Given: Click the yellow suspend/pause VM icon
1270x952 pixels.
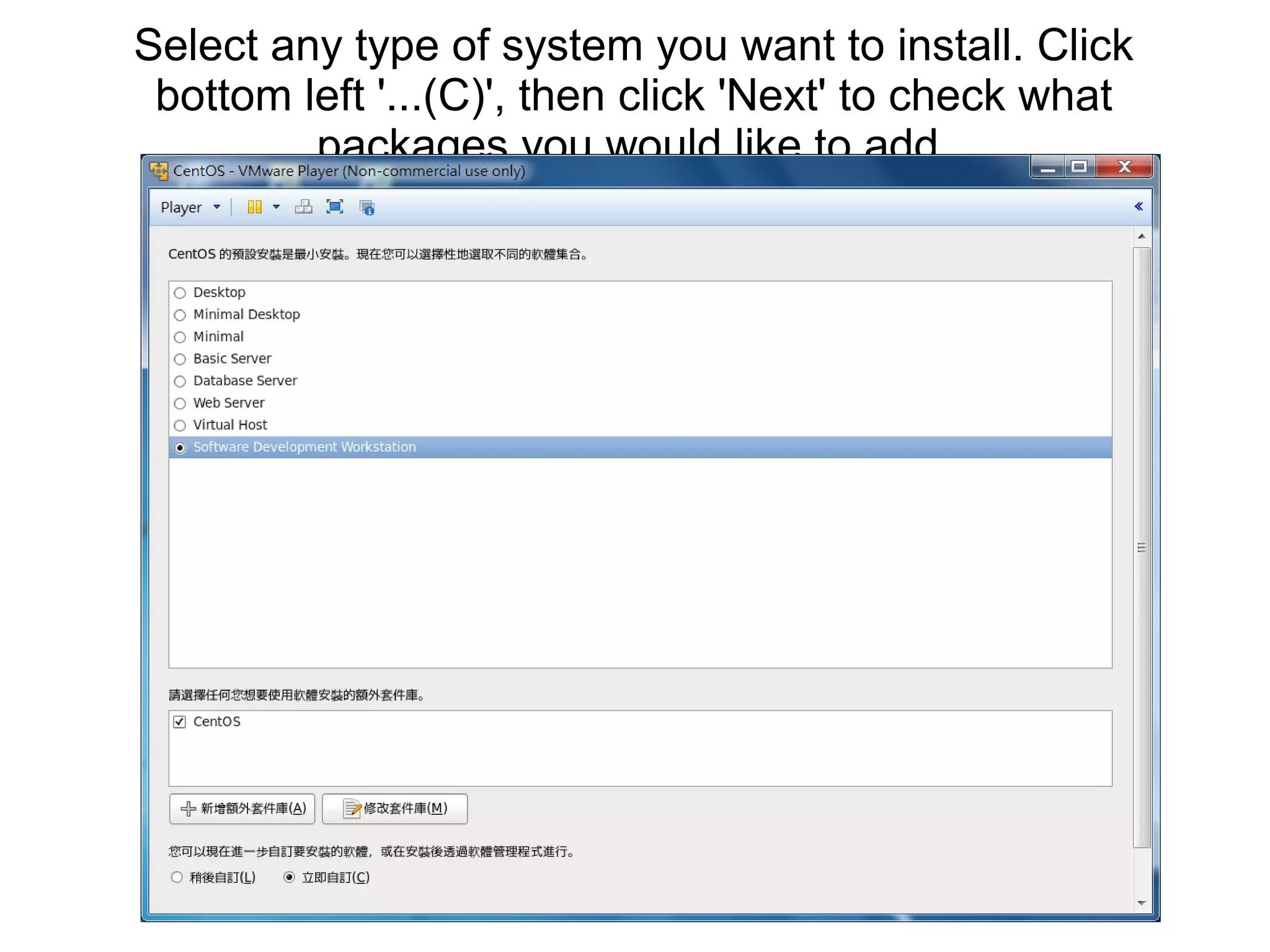Looking at the screenshot, I should point(255,207).
